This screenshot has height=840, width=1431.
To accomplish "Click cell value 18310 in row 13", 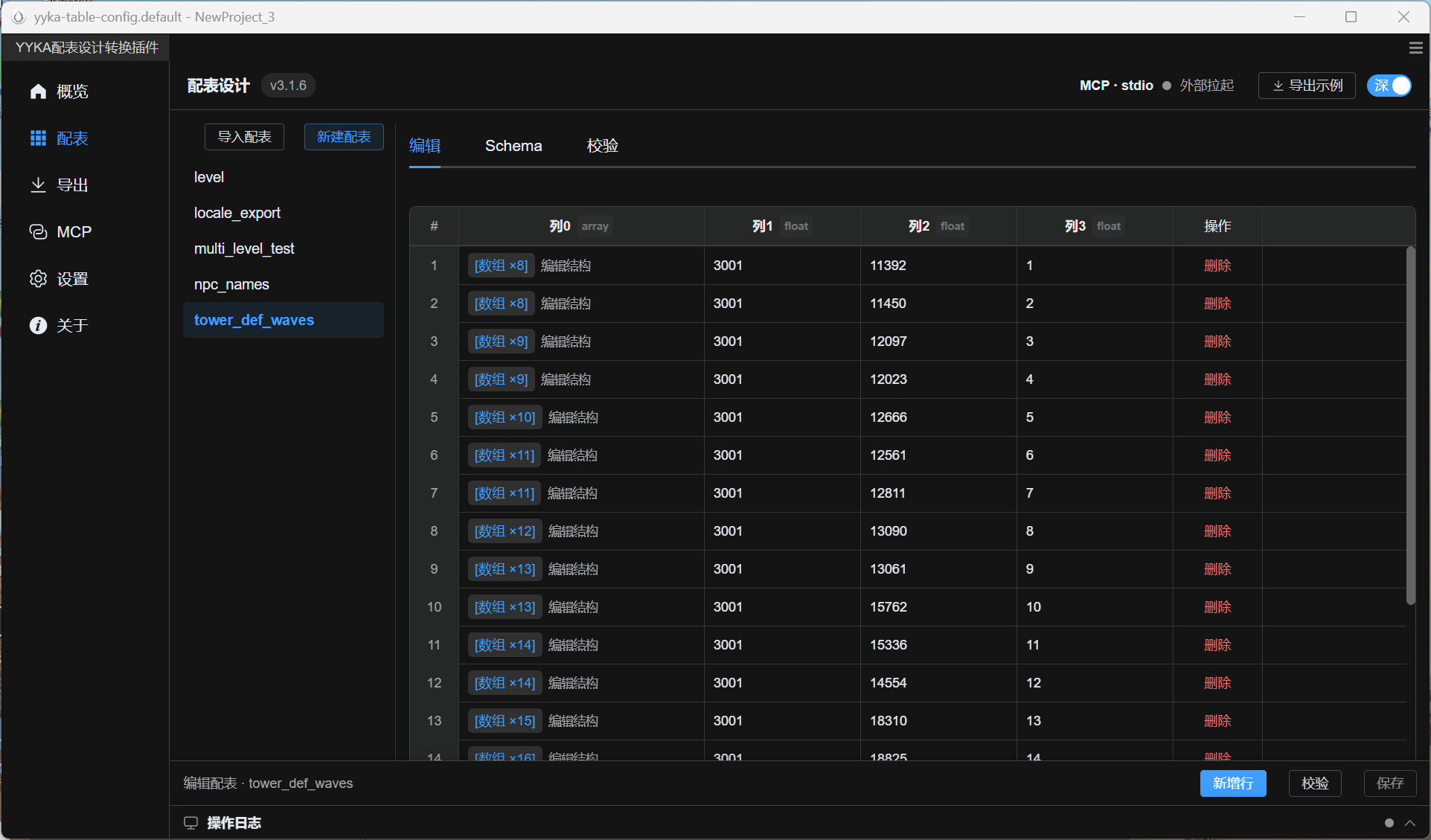I will [889, 721].
